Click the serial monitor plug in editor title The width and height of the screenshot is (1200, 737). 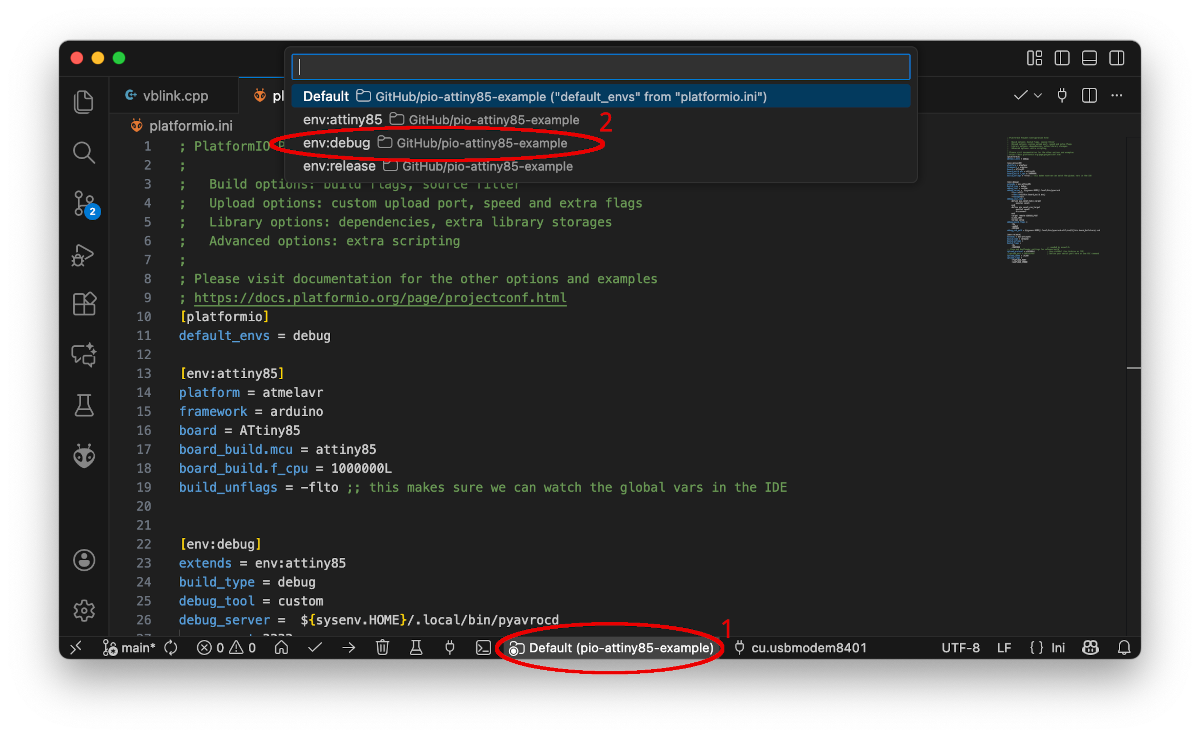pyautogui.click(x=1062, y=96)
